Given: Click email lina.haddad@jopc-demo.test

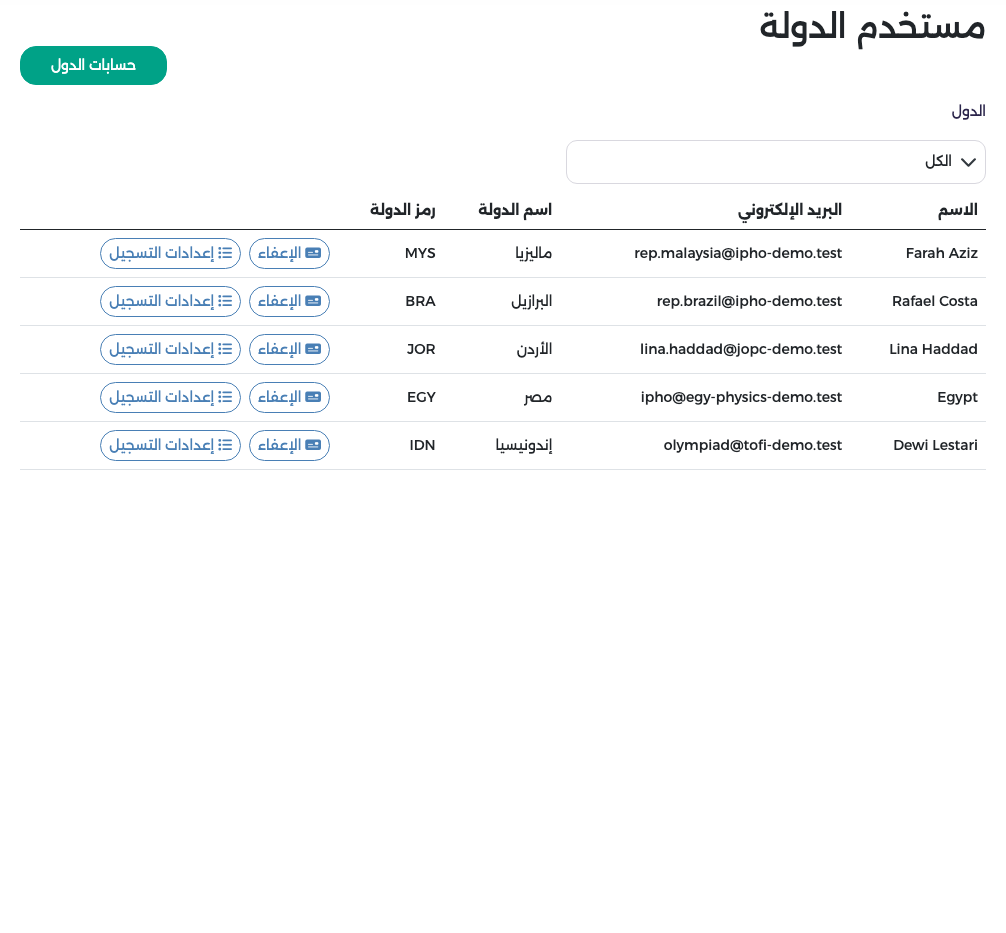Looking at the screenshot, I should click(740, 350).
